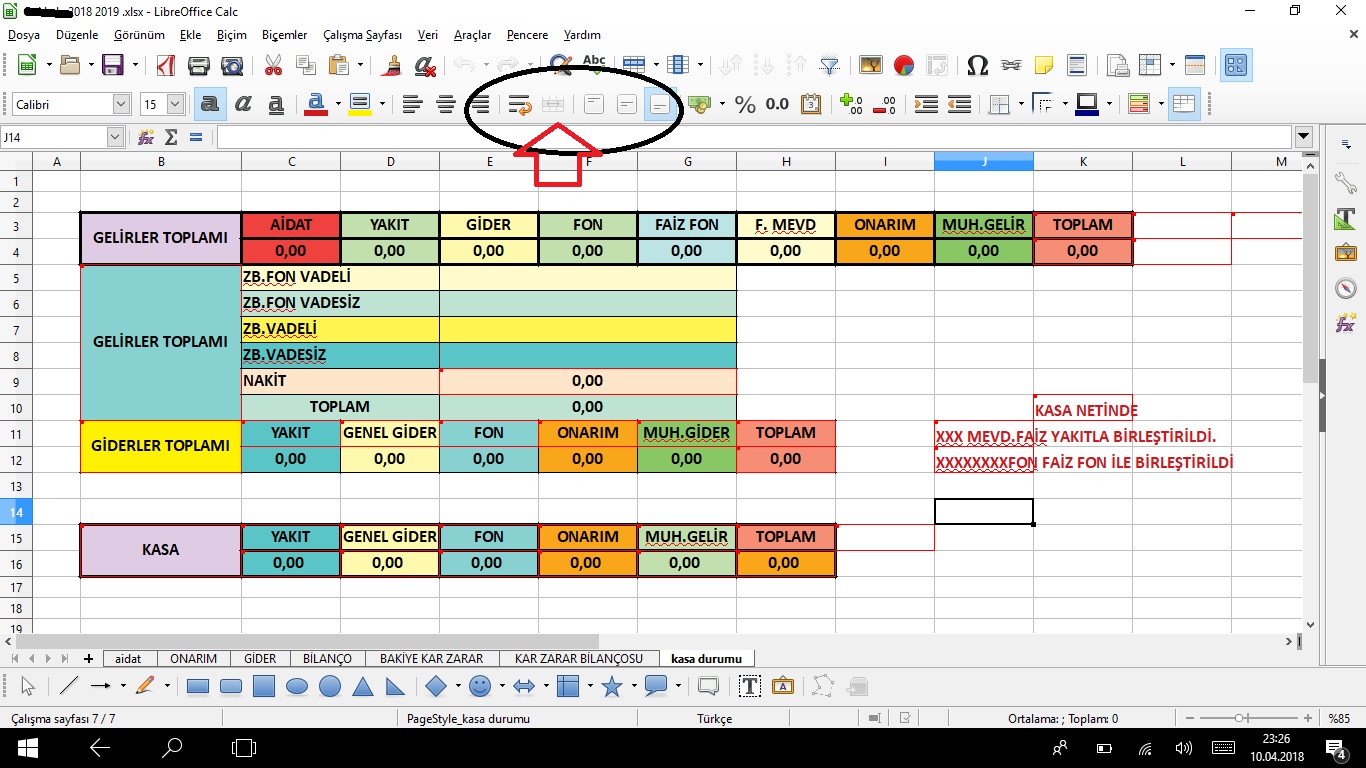Image resolution: width=1366 pixels, height=768 pixels.
Task: Open font color dropdown arrow
Action: 338,104
